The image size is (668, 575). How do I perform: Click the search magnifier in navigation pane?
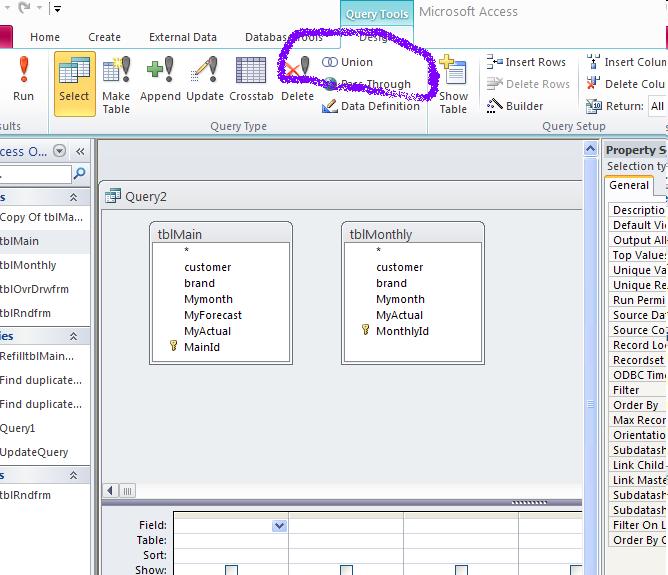80,173
